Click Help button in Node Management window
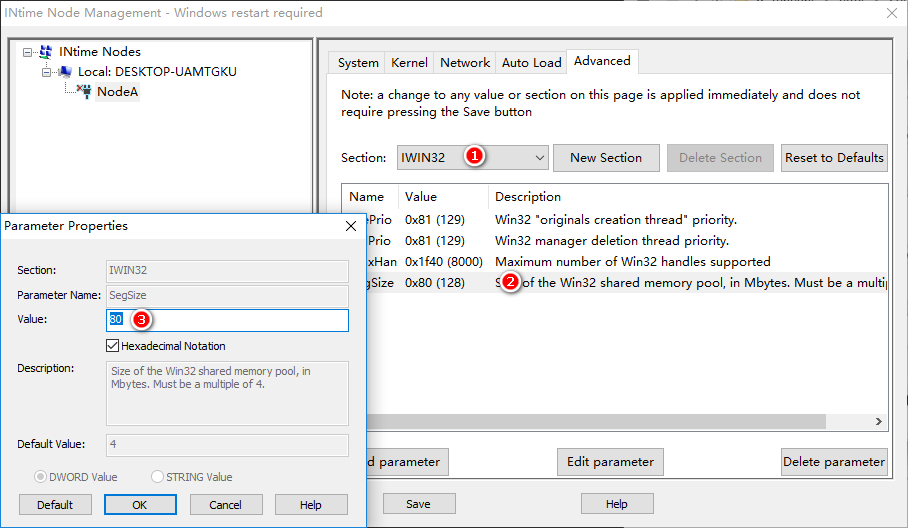Image resolution: width=908 pixels, height=528 pixels. point(617,504)
